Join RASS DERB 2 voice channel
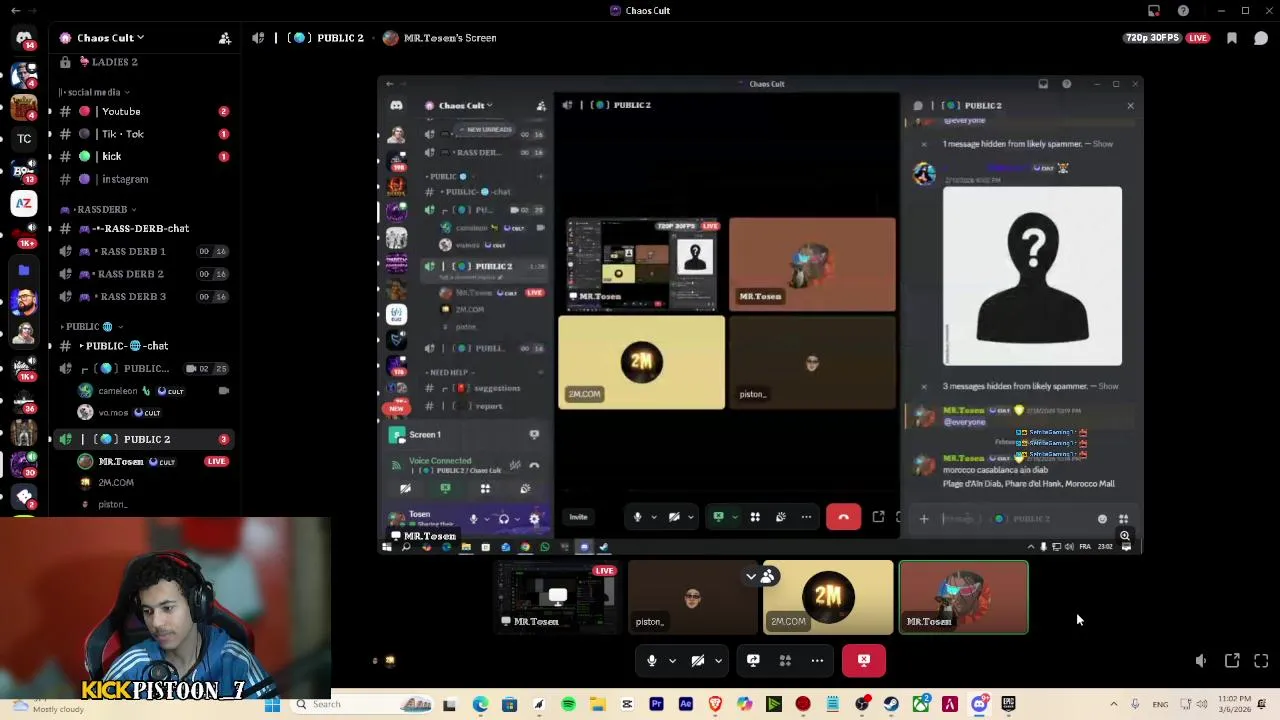Viewport: 1280px width, 720px height. [143, 274]
